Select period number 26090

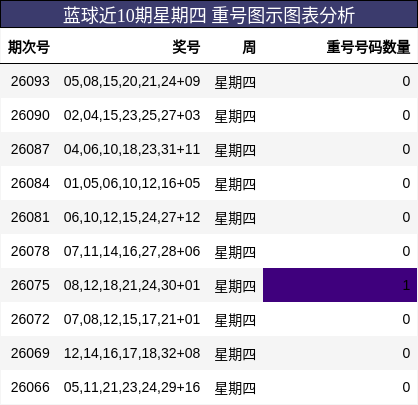pos(30,115)
